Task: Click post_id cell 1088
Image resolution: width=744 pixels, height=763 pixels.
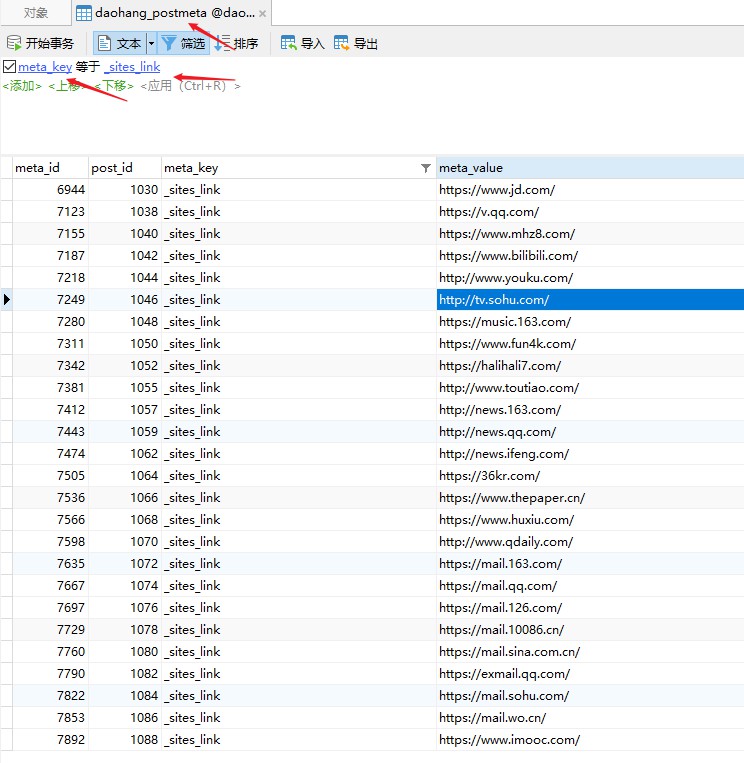Action: (125, 740)
